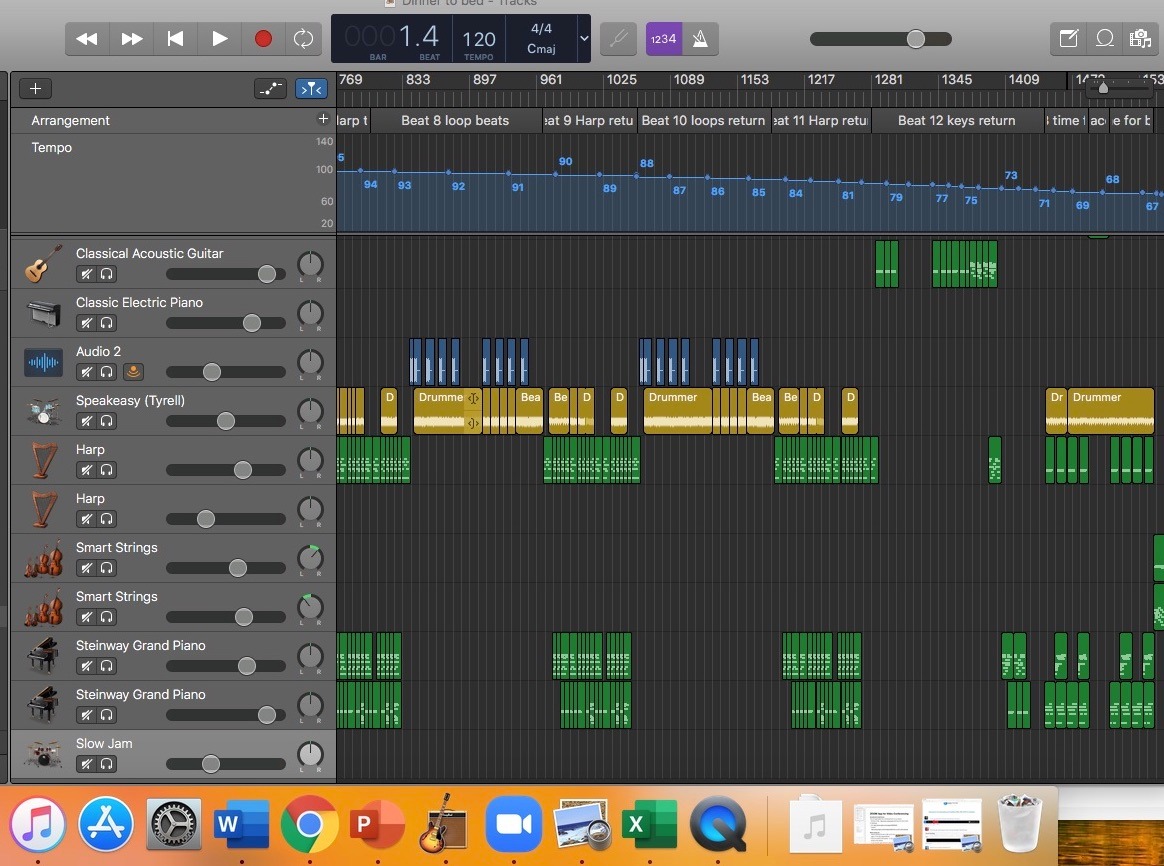Open the LCD display mode dropdown
This screenshot has width=1164, height=866.
click(x=584, y=39)
